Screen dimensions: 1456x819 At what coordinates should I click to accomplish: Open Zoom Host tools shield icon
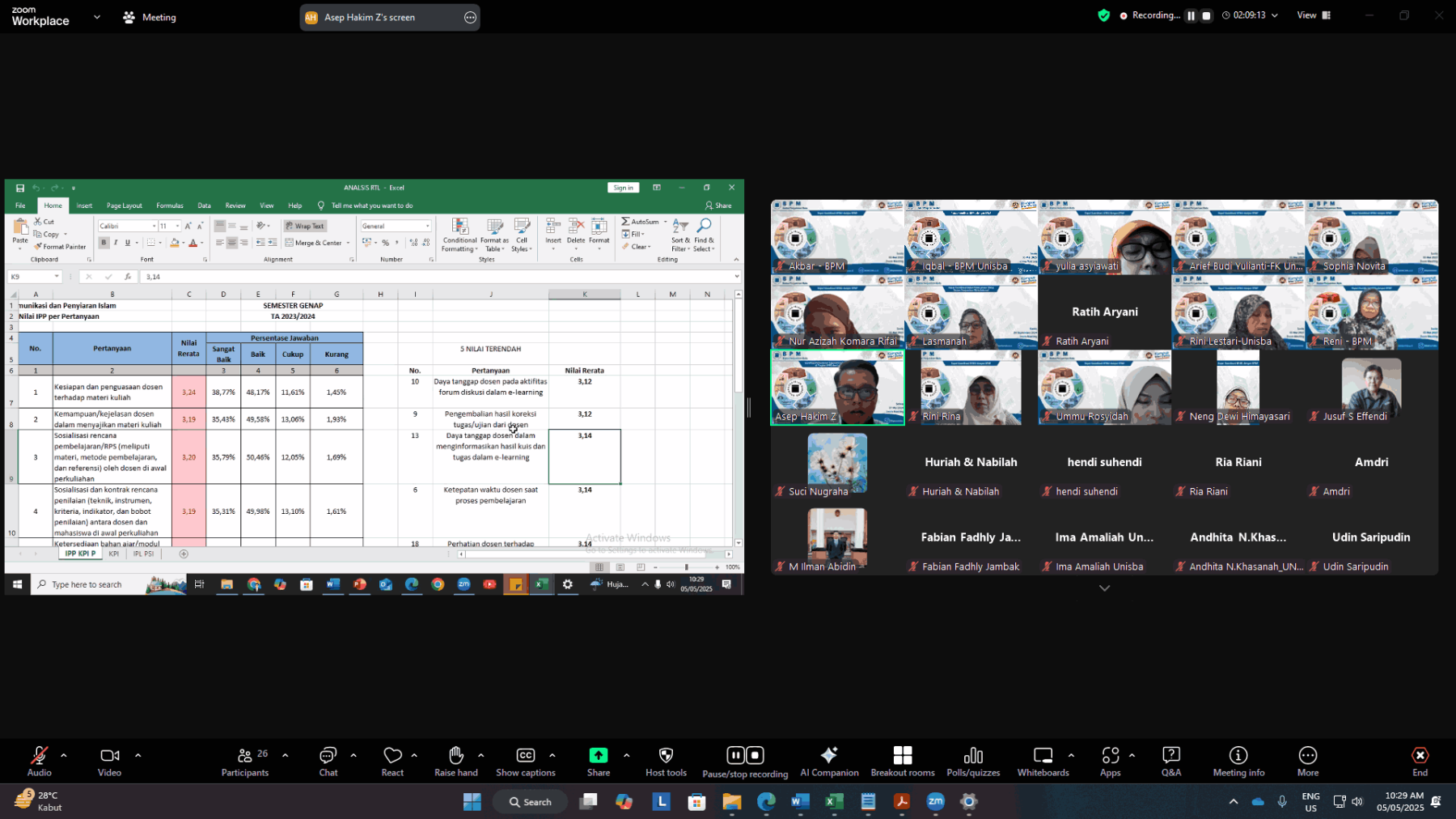pos(666,755)
